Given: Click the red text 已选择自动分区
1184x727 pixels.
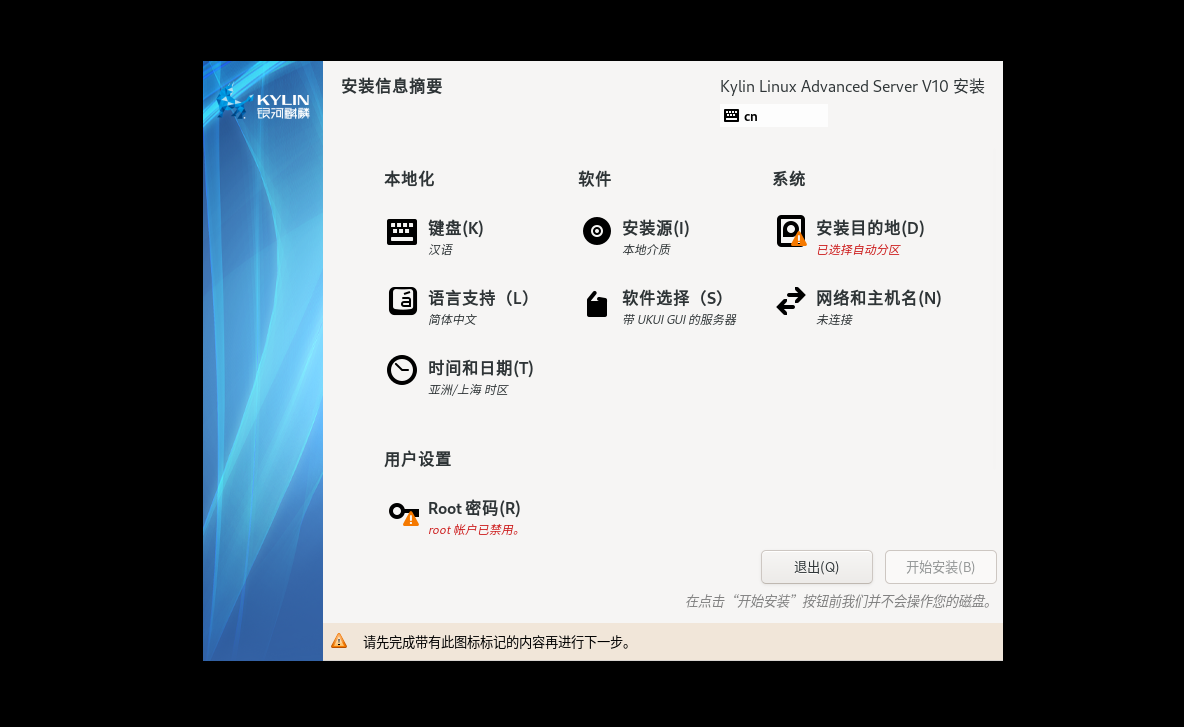Looking at the screenshot, I should [x=858, y=250].
